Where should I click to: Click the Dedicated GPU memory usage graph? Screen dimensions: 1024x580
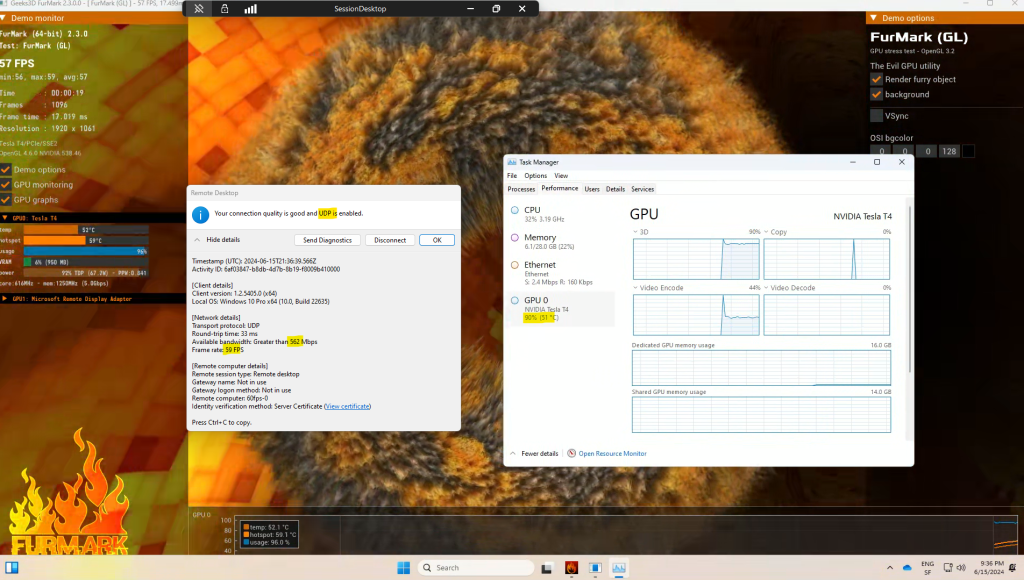tap(761, 368)
